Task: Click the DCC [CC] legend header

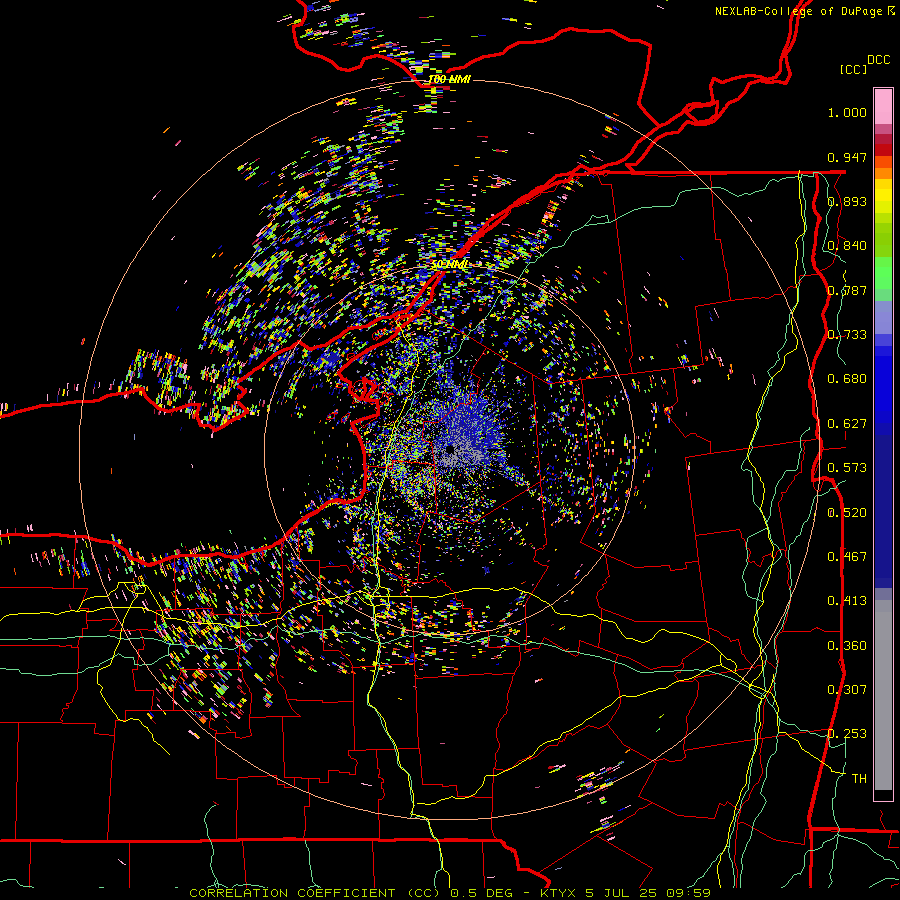Action: 864,64
